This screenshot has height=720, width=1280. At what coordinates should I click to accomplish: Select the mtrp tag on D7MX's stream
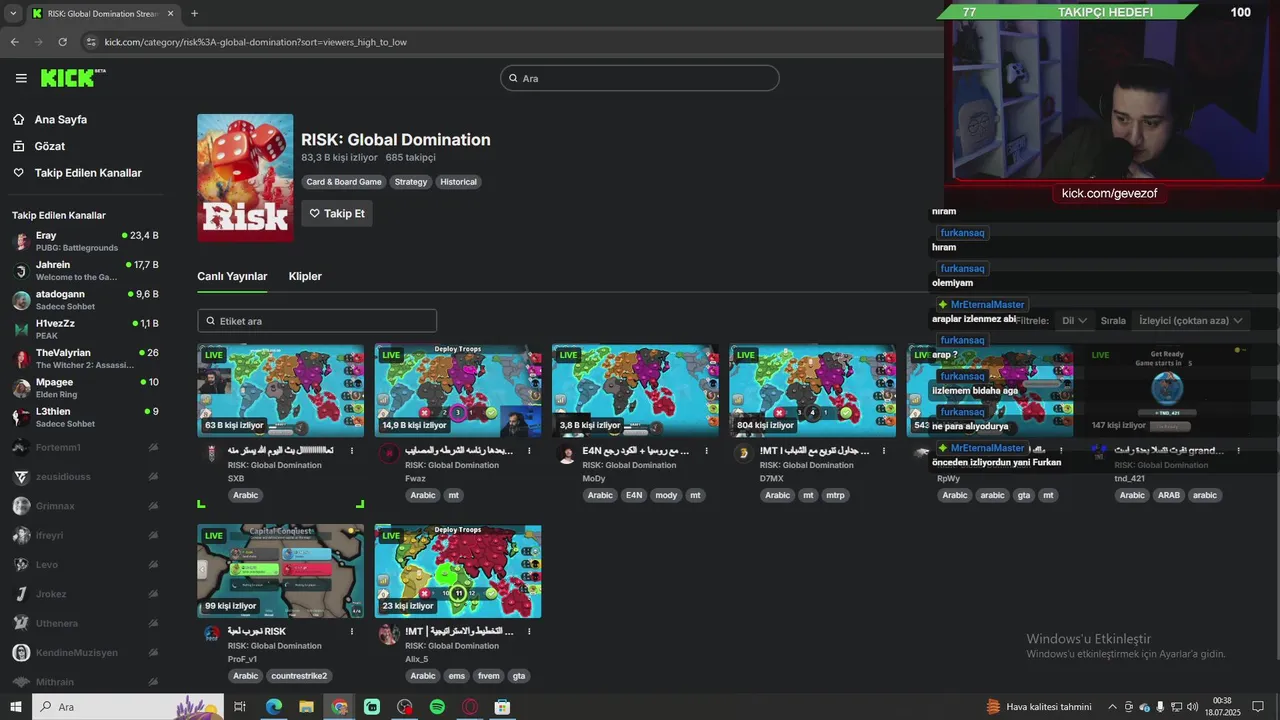(x=834, y=495)
